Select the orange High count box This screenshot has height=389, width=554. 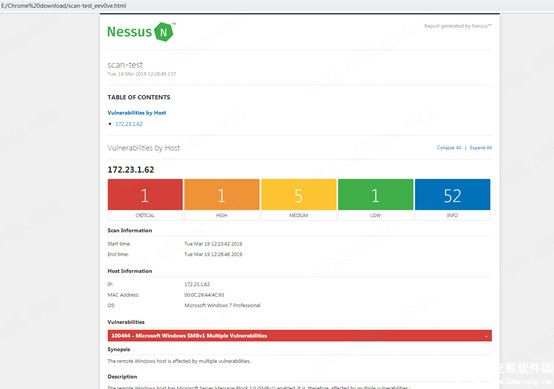tap(222, 194)
